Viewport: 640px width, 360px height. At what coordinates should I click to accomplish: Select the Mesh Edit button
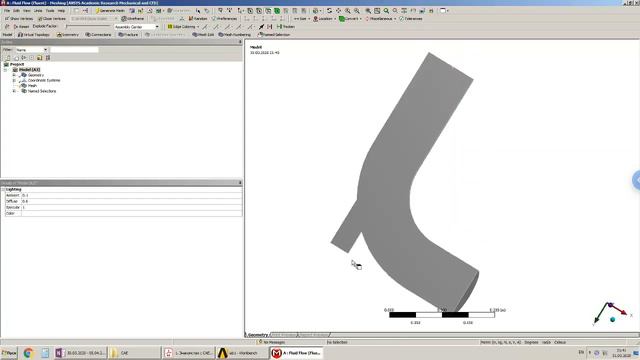203,35
